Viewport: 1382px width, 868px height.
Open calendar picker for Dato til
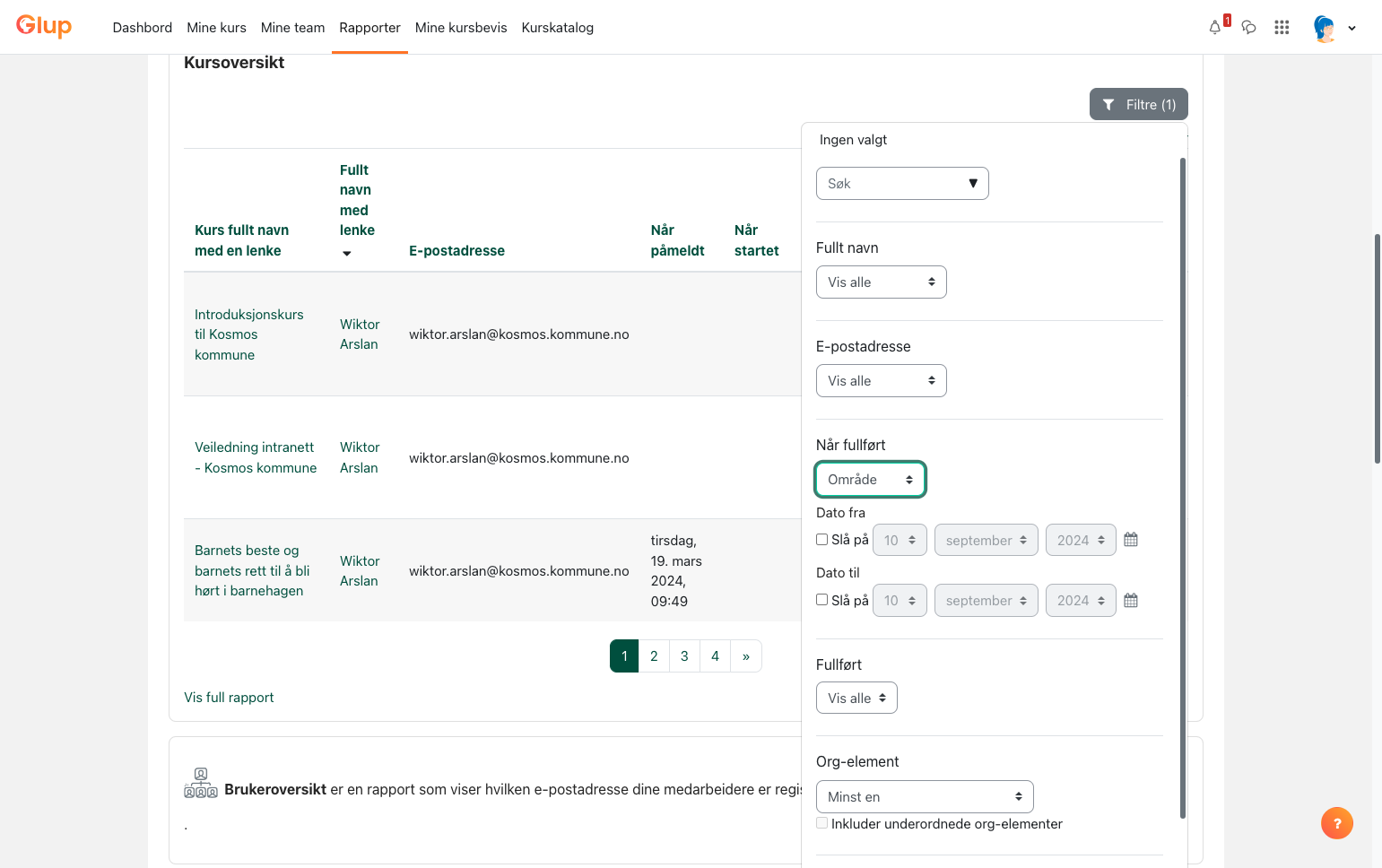point(1131,601)
